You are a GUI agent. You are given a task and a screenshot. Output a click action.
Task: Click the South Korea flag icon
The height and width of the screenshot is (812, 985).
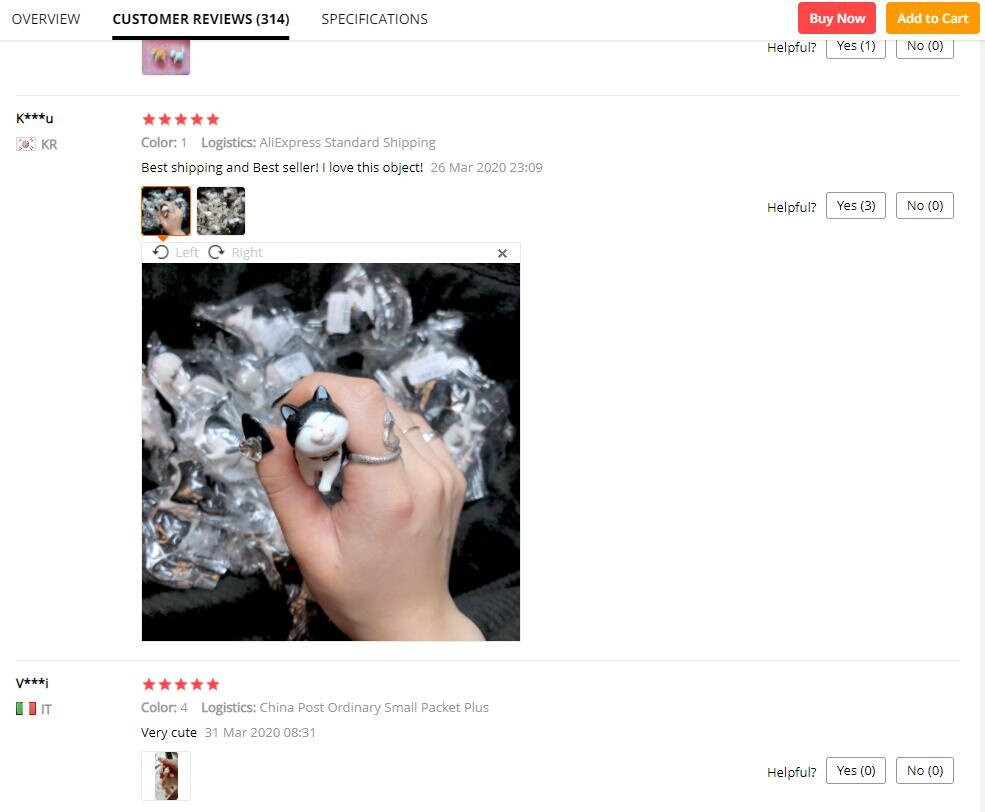click(26, 144)
